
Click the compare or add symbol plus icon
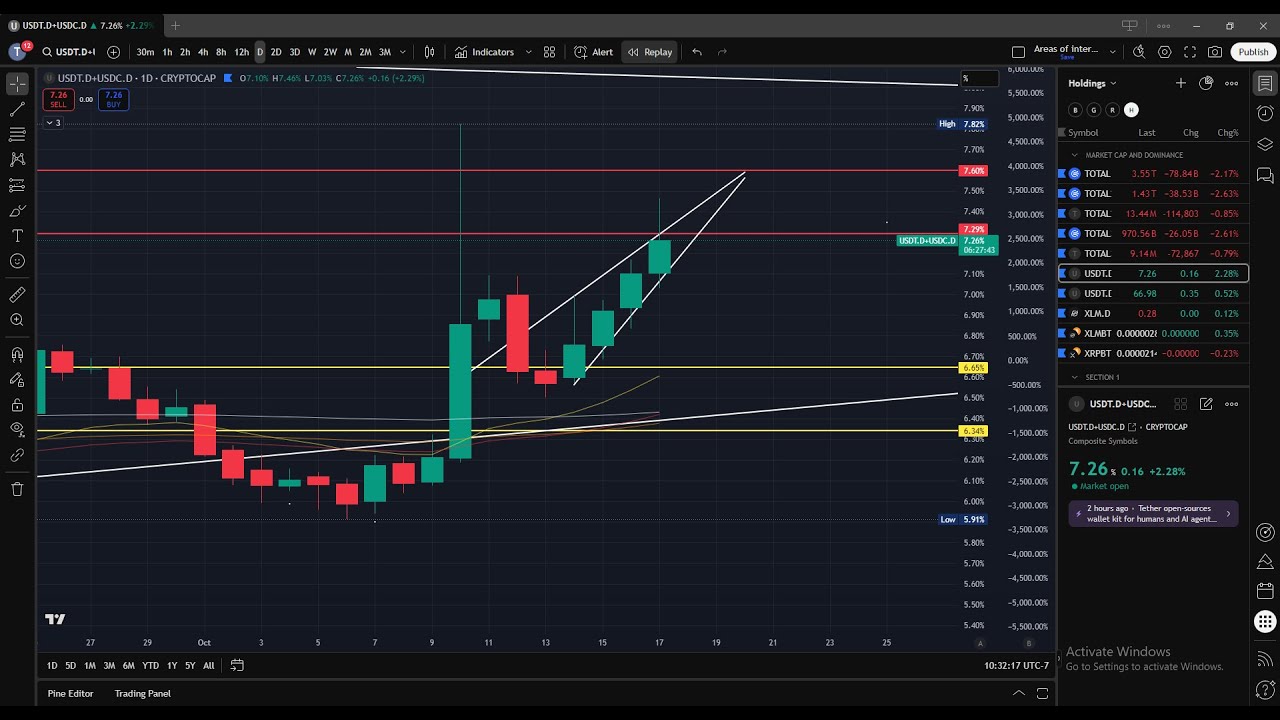pos(113,52)
